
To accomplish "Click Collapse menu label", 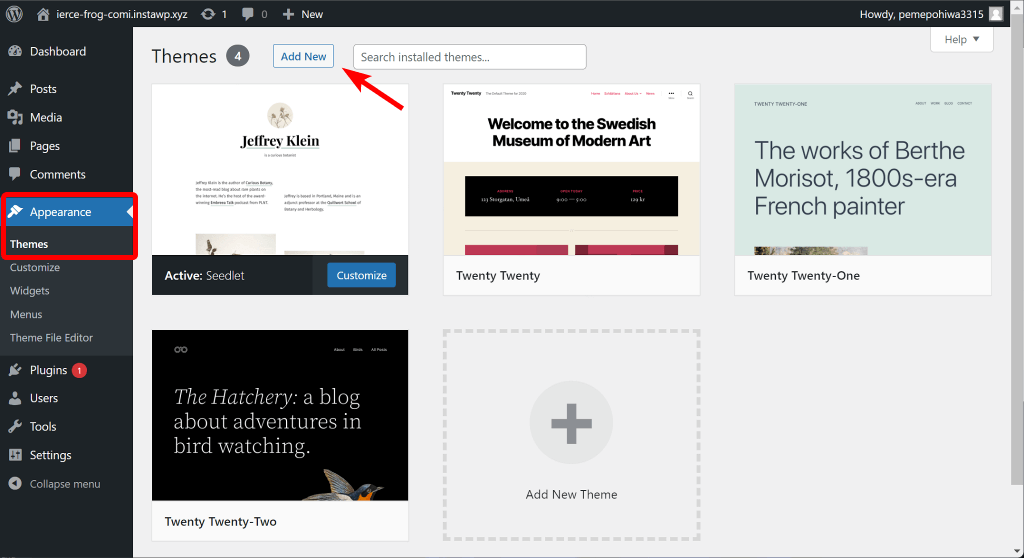I will (x=65, y=484).
